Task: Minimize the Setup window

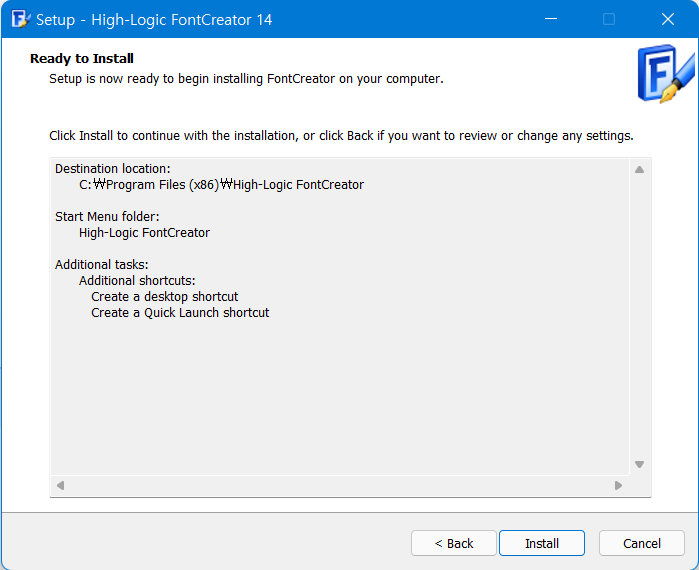Action: pos(551,19)
